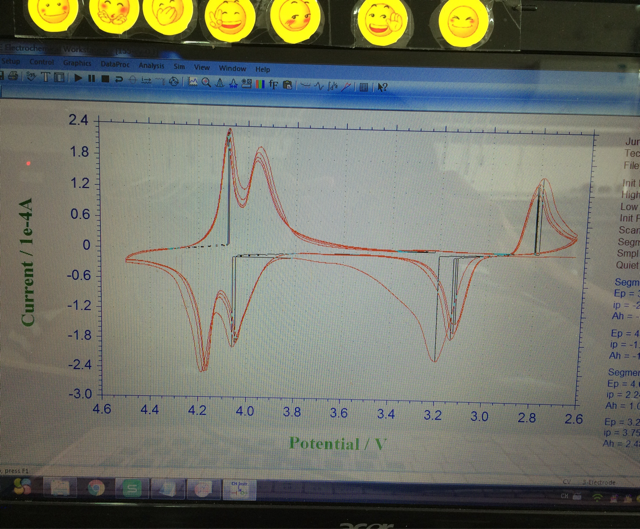Click the 'Current / 1e-4A' axis title
The image size is (640, 529).
click(27, 262)
